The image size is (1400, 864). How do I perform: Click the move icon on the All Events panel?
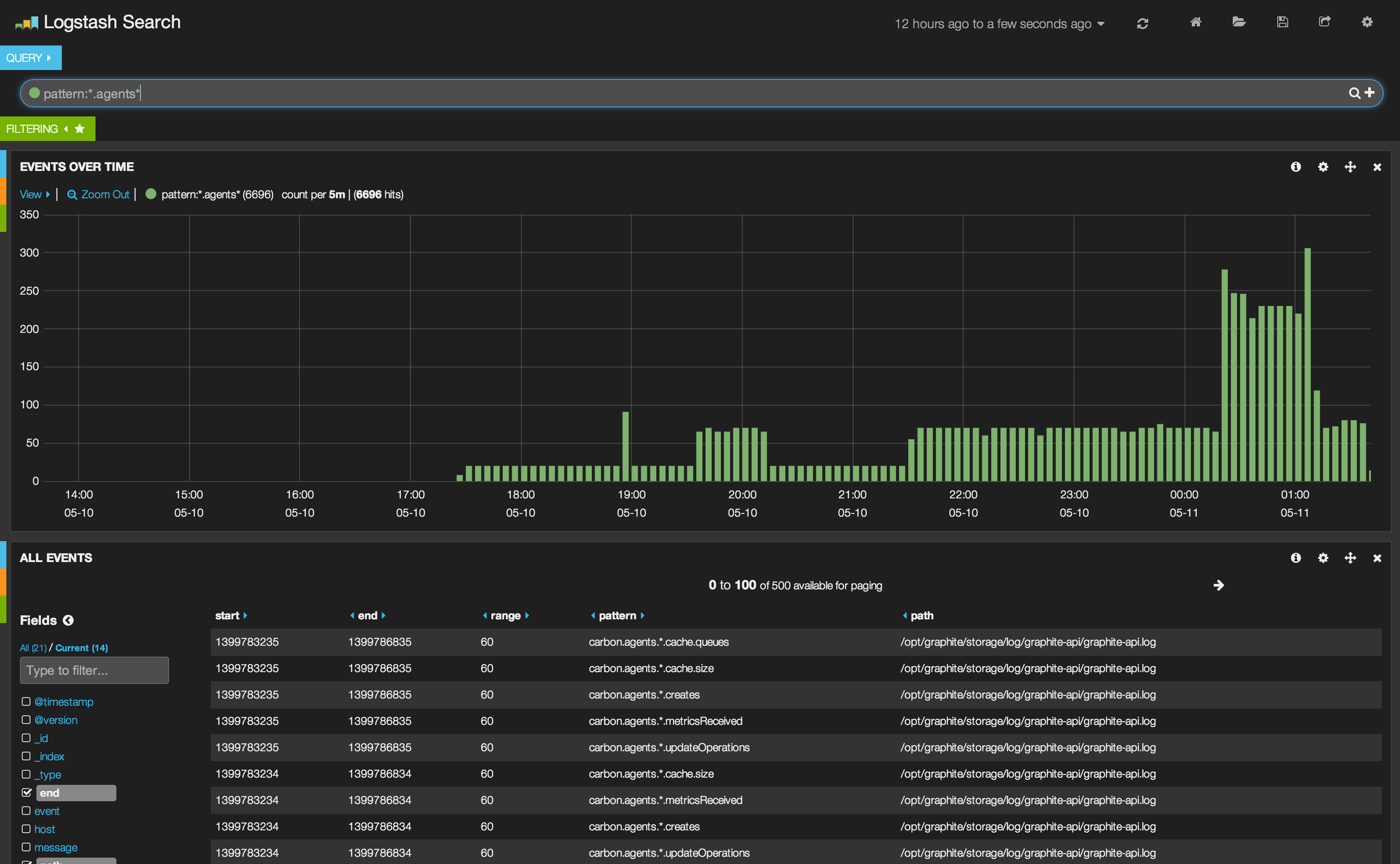[x=1350, y=558]
